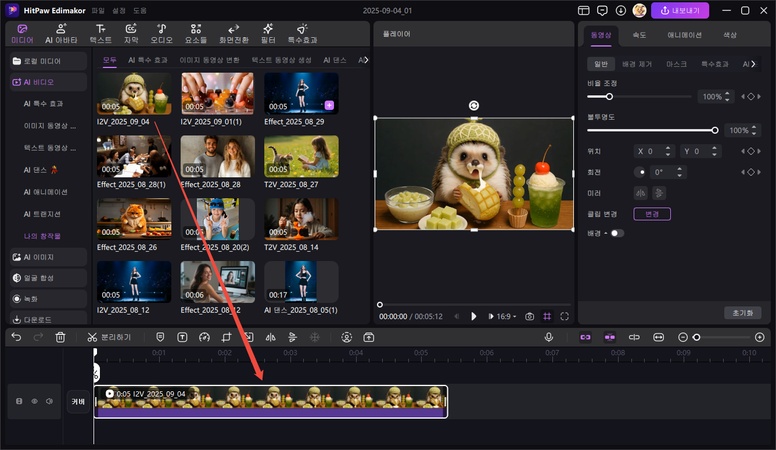Toggle track visibility eye icon
Screen dimensions: 776x450
click(x=34, y=401)
